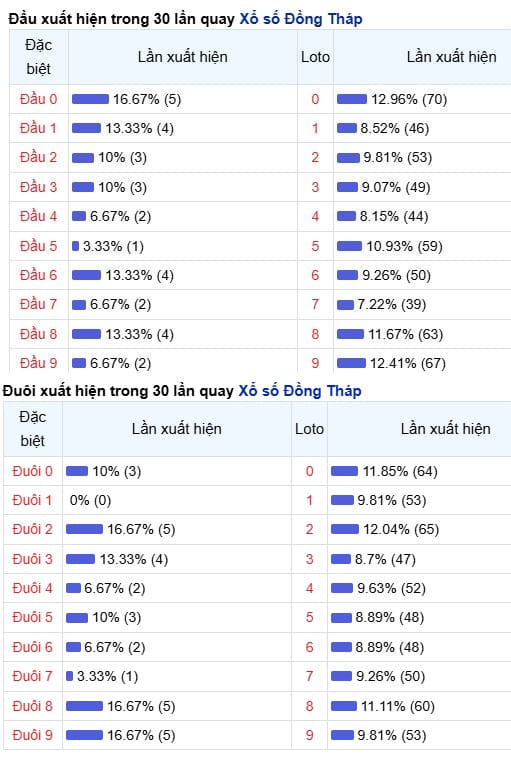Click the 0% (0) value for Đuôi 1
This screenshot has width=511, height=758.
point(90,500)
